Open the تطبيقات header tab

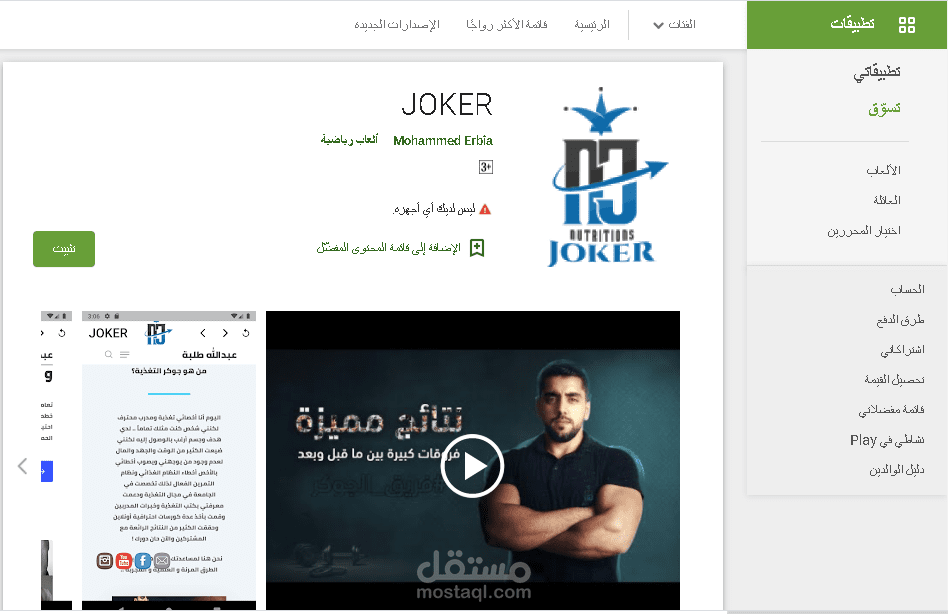[852, 24]
